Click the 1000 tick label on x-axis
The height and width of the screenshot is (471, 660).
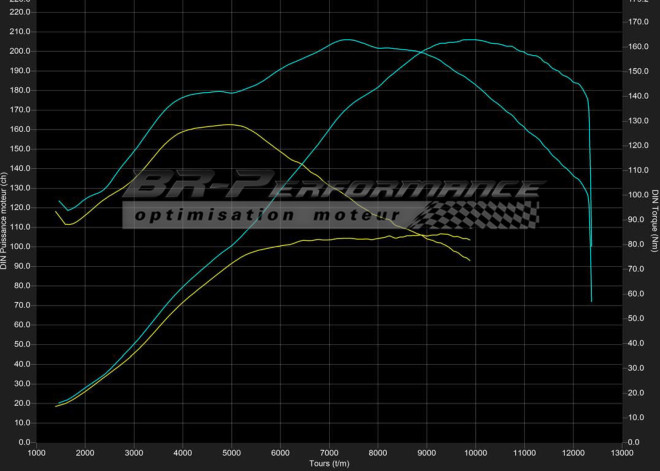[x=36, y=452]
